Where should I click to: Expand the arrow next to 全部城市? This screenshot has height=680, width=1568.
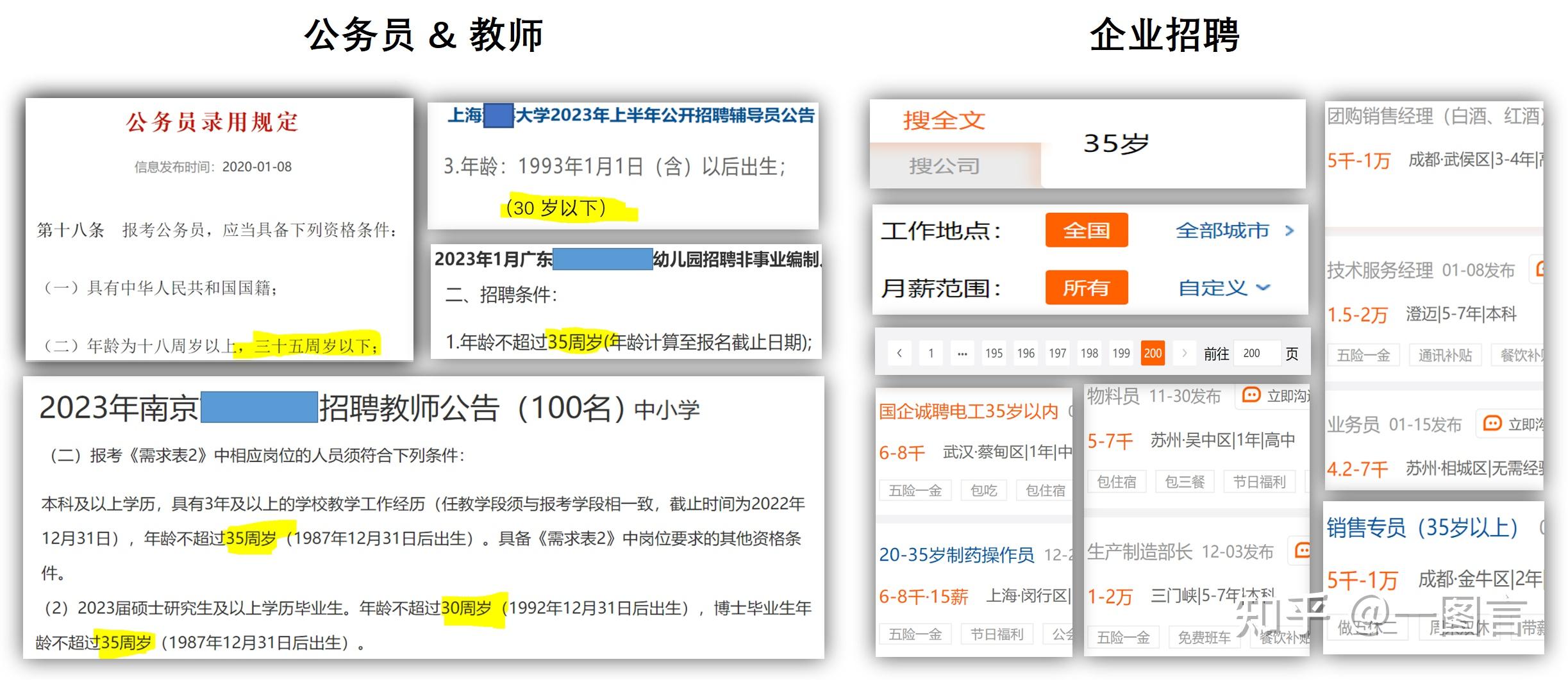point(1290,231)
